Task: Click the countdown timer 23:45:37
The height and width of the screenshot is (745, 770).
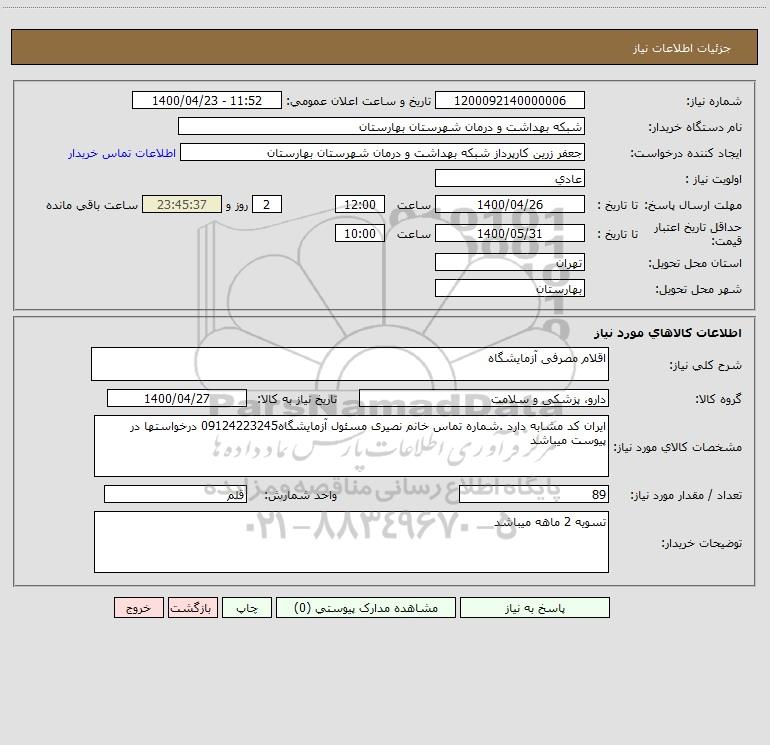Action: point(182,204)
